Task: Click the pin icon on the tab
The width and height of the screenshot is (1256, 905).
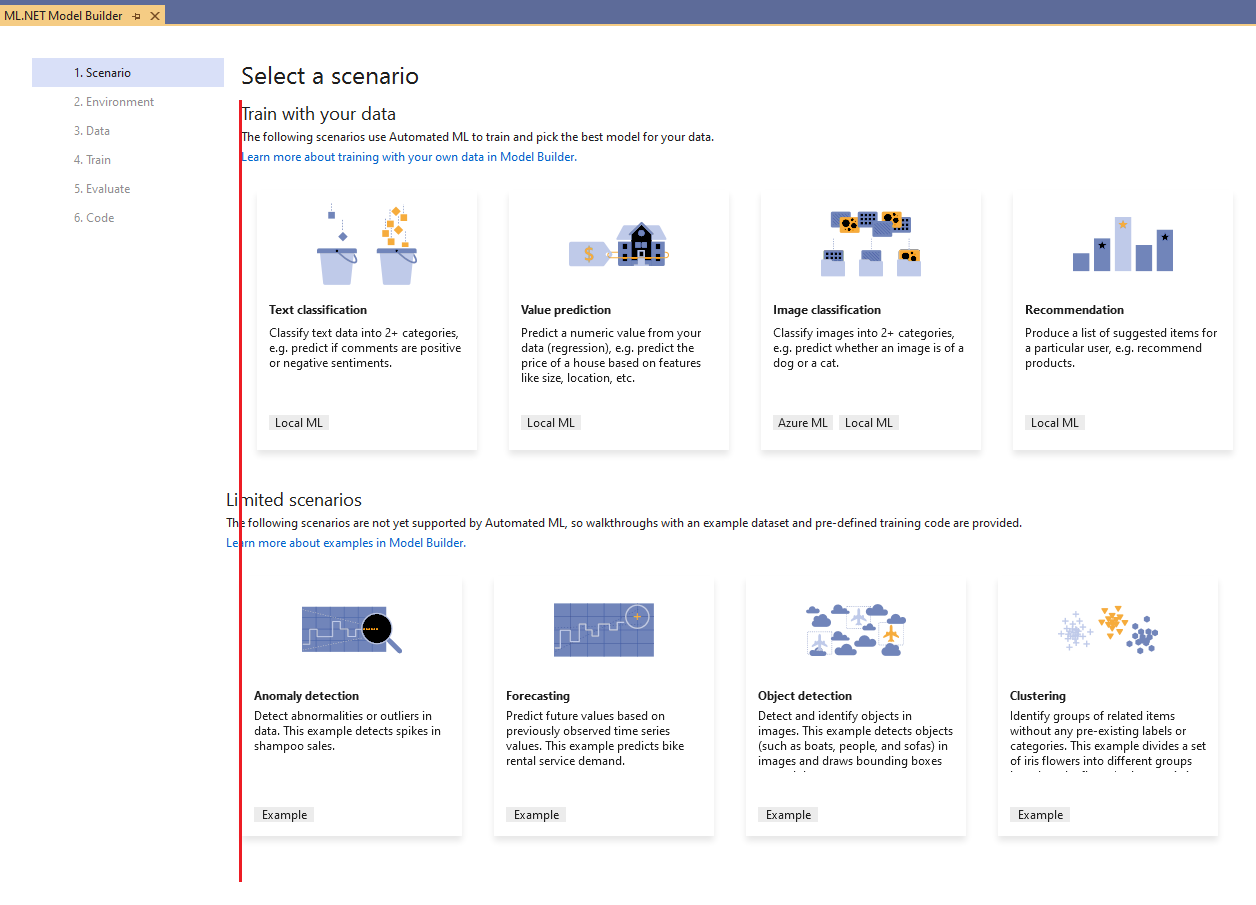Action: [x=138, y=15]
